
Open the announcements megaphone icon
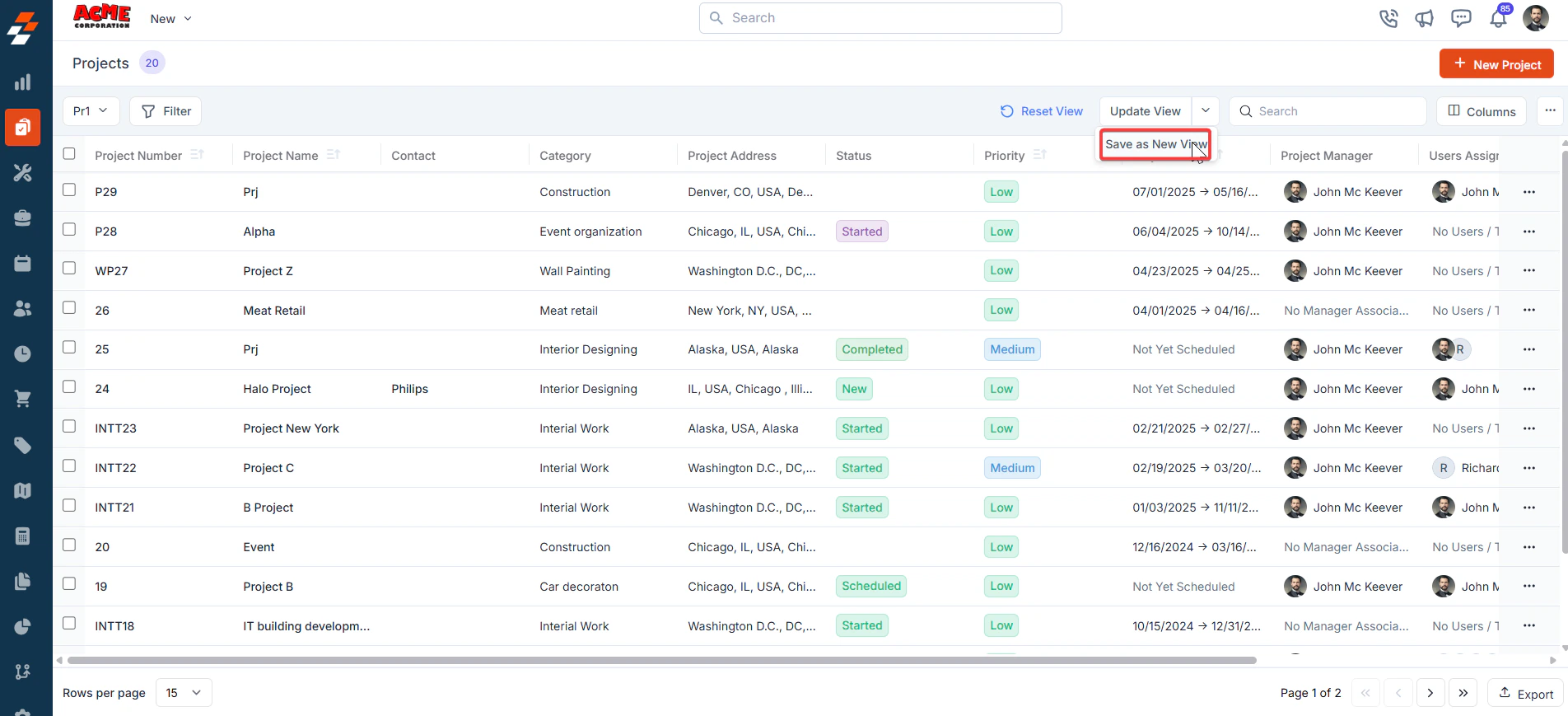pyautogui.click(x=1425, y=18)
